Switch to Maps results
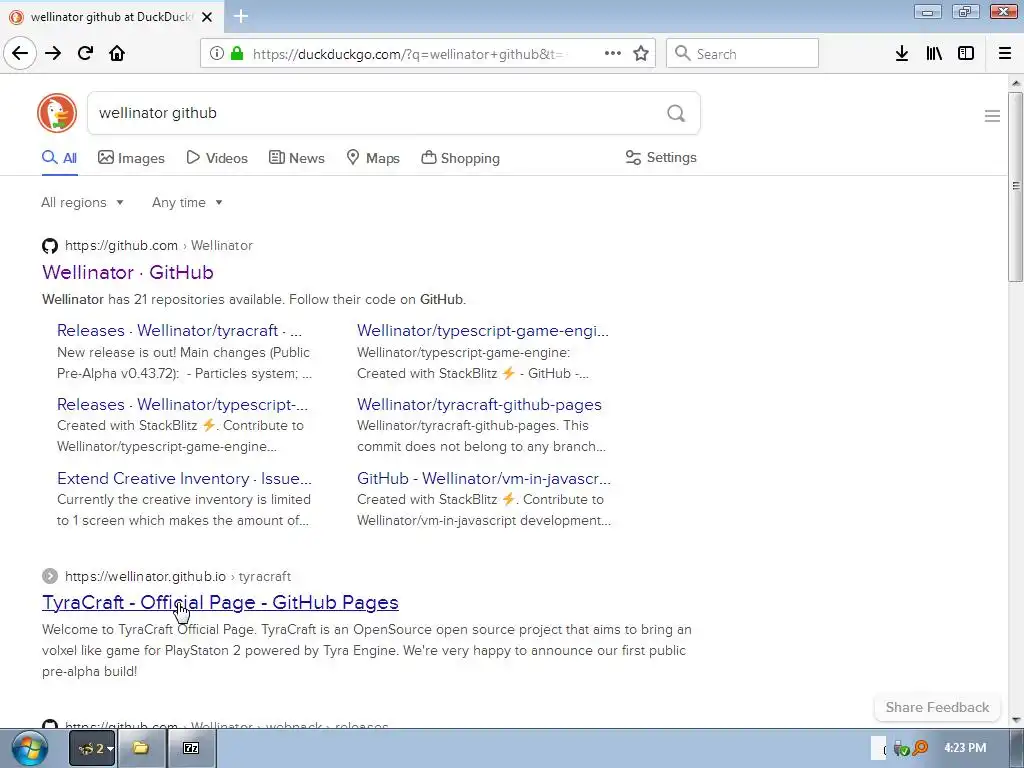The image size is (1024, 768). (372, 158)
